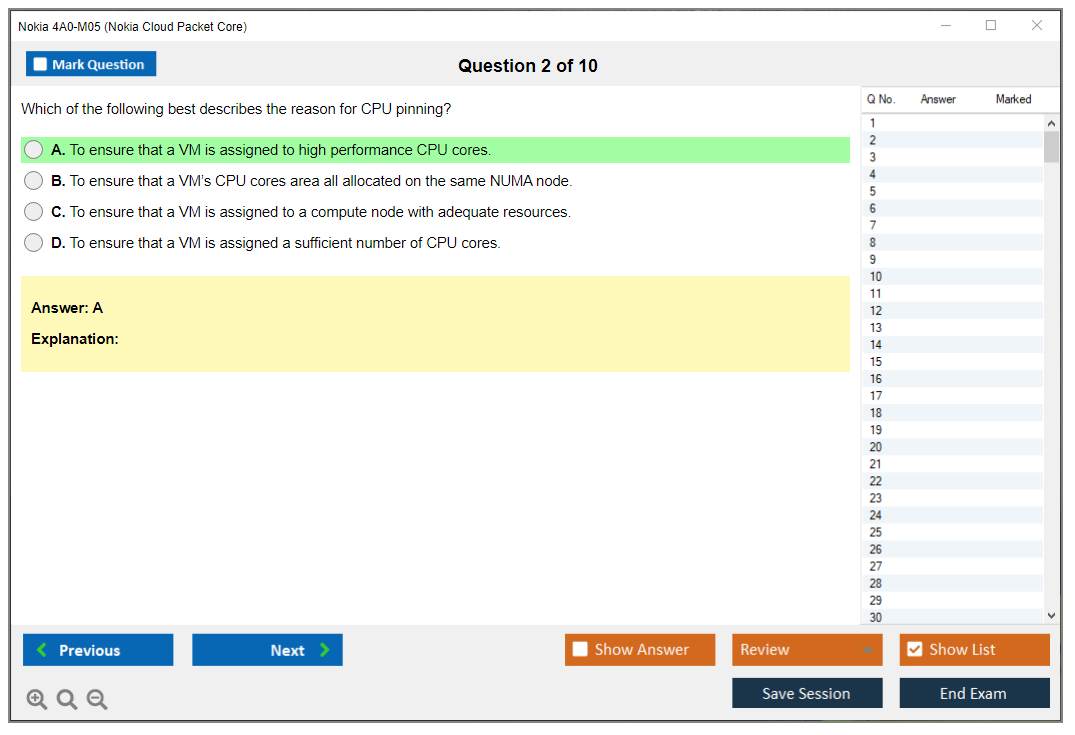Image resolution: width=1075 pixels, height=735 pixels.
Task: Jump to question 10 in the list
Action: click(876, 277)
